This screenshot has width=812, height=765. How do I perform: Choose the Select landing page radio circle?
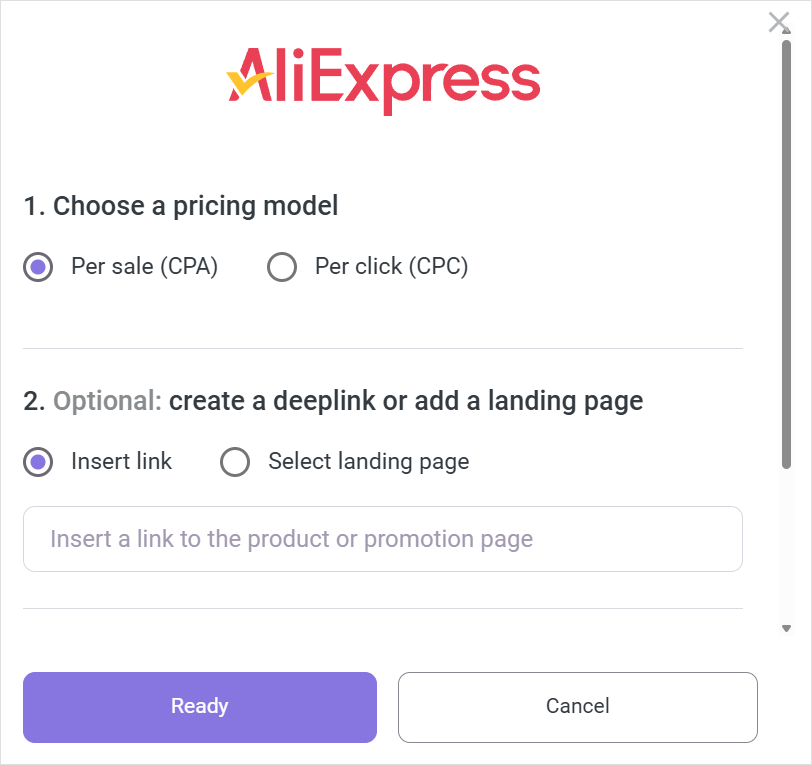[235, 462]
